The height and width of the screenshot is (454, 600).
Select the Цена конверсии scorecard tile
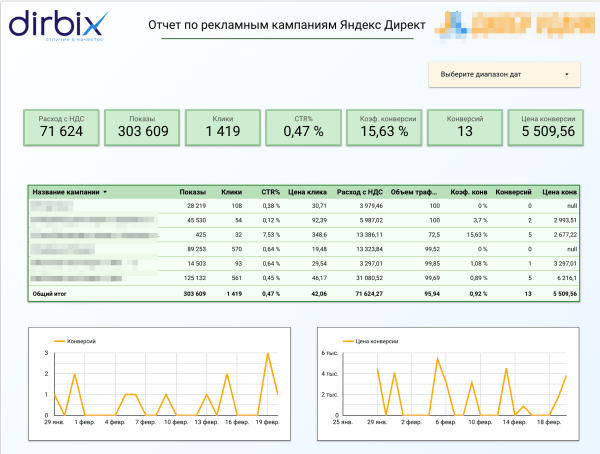pos(547,125)
